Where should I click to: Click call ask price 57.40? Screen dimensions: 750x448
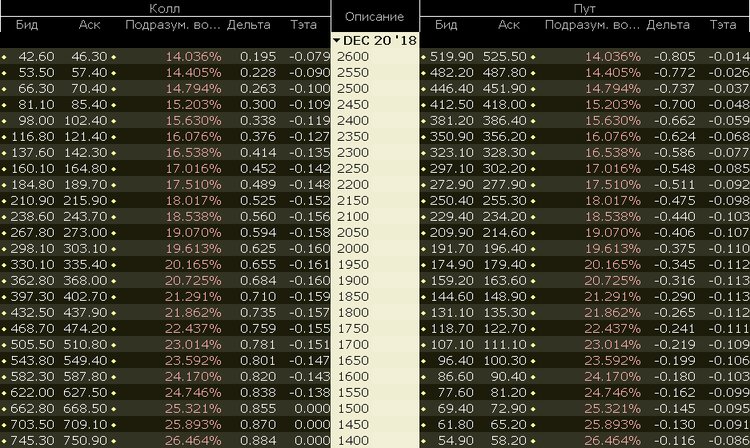89,73
